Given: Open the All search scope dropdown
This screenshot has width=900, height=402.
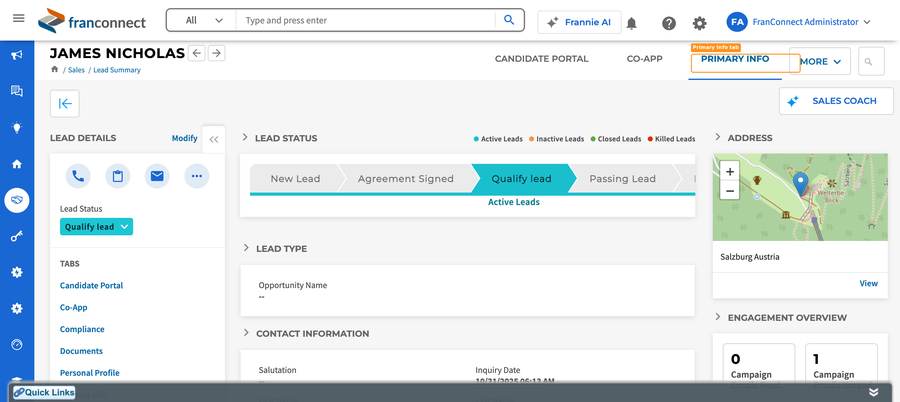Looking at the screenshot, I should pos(203,20).
